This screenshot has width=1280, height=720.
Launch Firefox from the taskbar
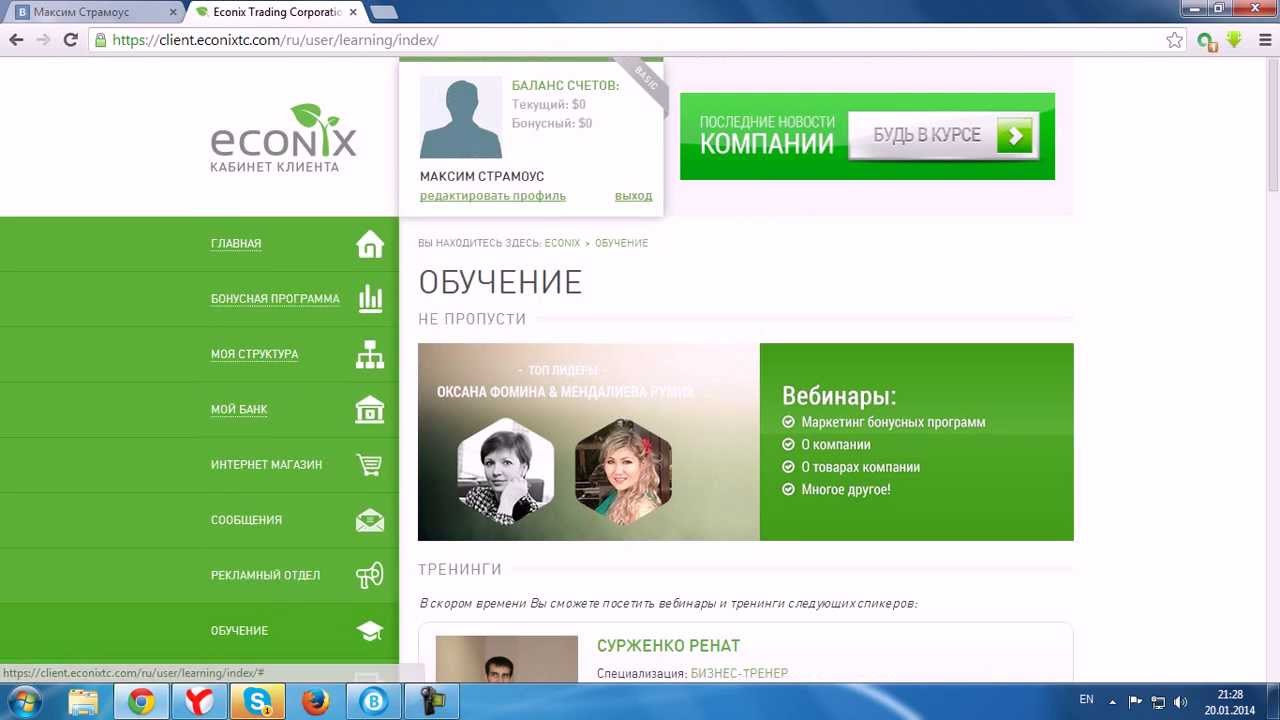click(x=315, y=702)
